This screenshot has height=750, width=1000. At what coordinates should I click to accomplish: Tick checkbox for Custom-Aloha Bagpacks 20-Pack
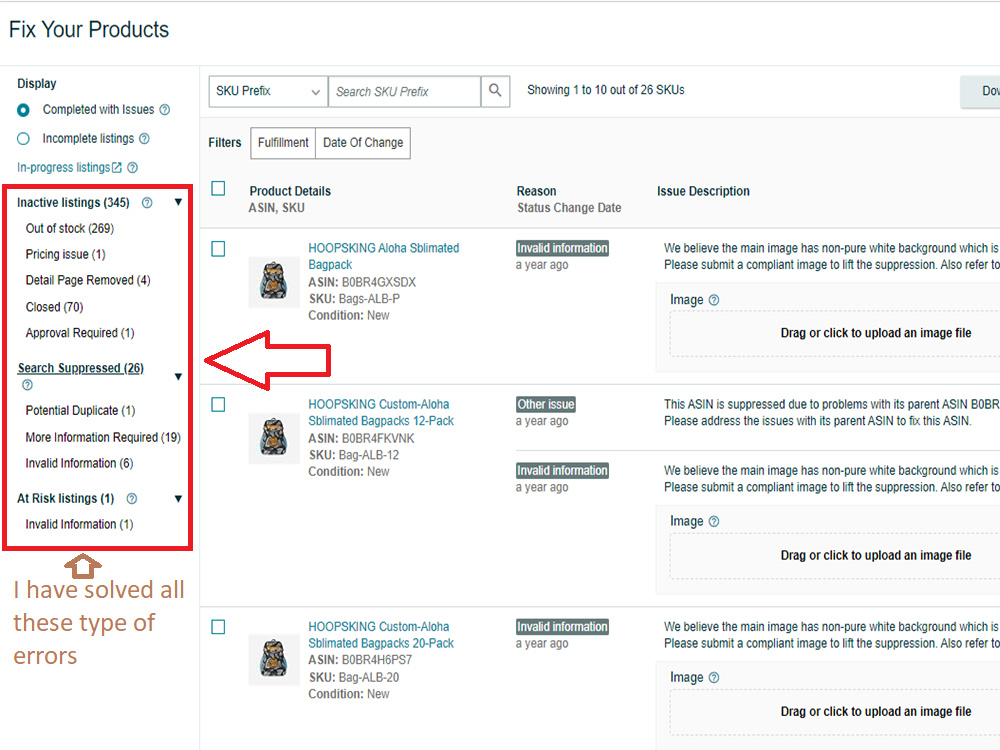[218, 627]
